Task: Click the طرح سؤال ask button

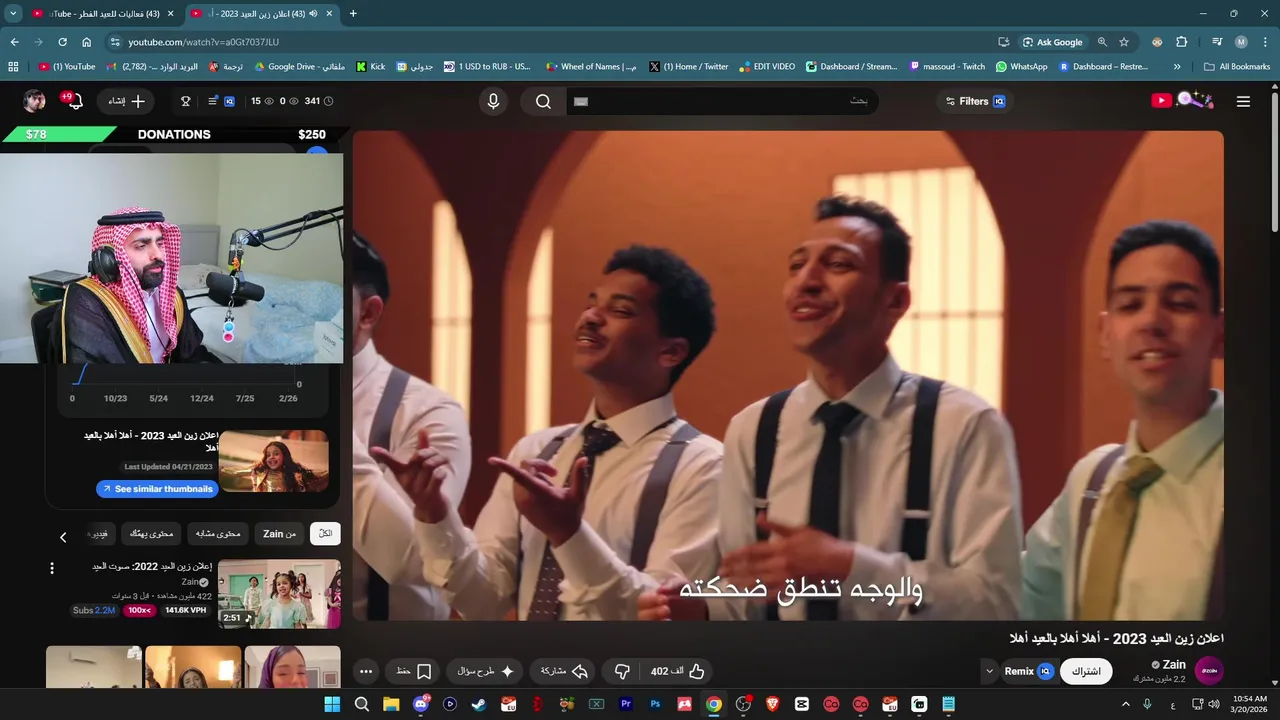Action: 485,671
